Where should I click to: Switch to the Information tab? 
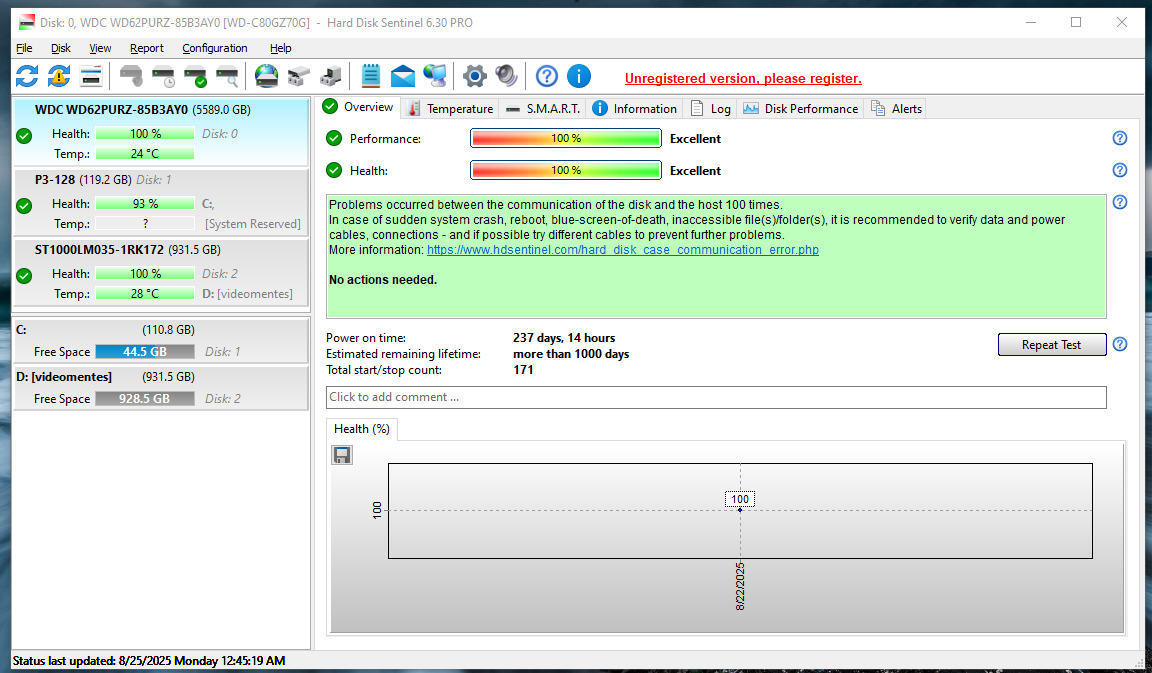(635, 109)
